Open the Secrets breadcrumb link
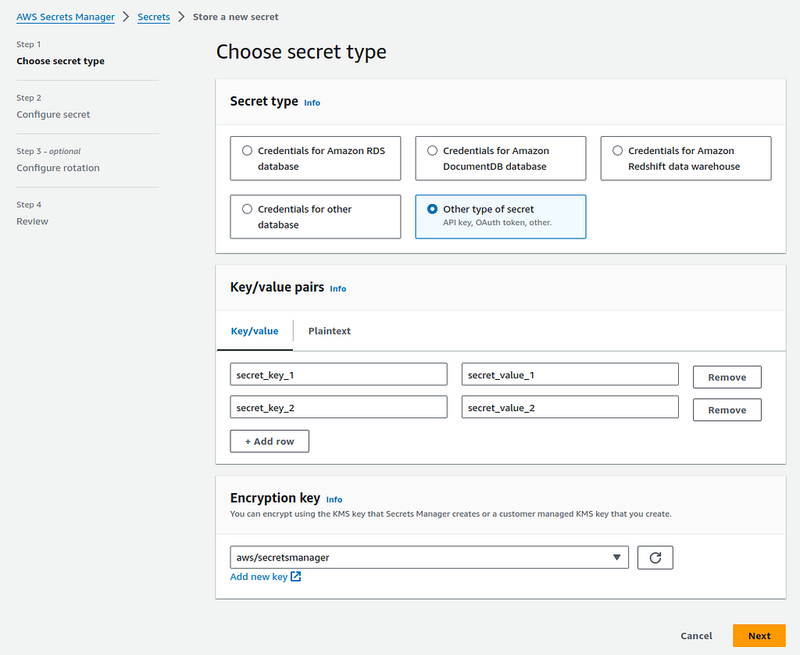 pos(154,17)
